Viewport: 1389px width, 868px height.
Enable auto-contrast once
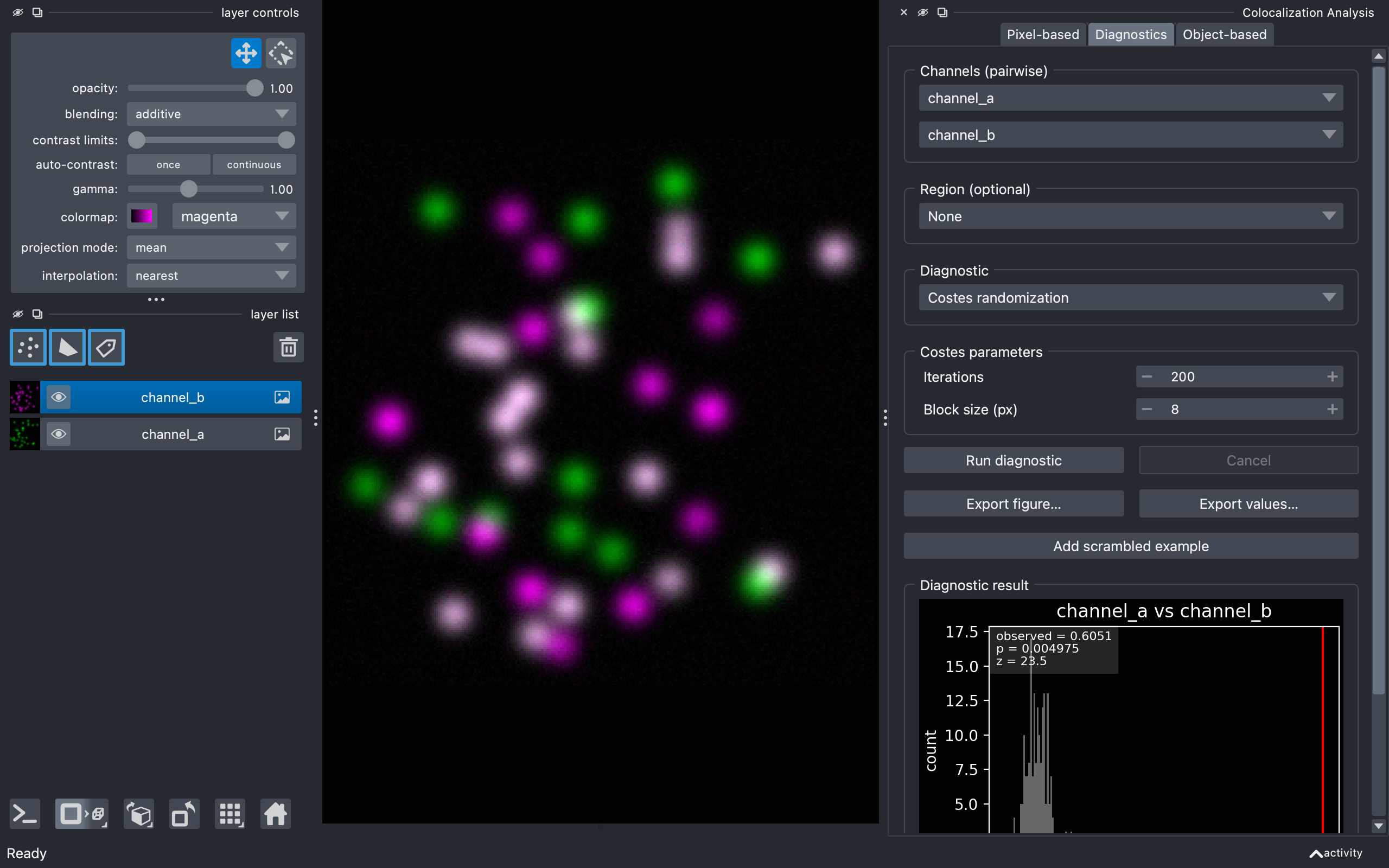point(168,165)
